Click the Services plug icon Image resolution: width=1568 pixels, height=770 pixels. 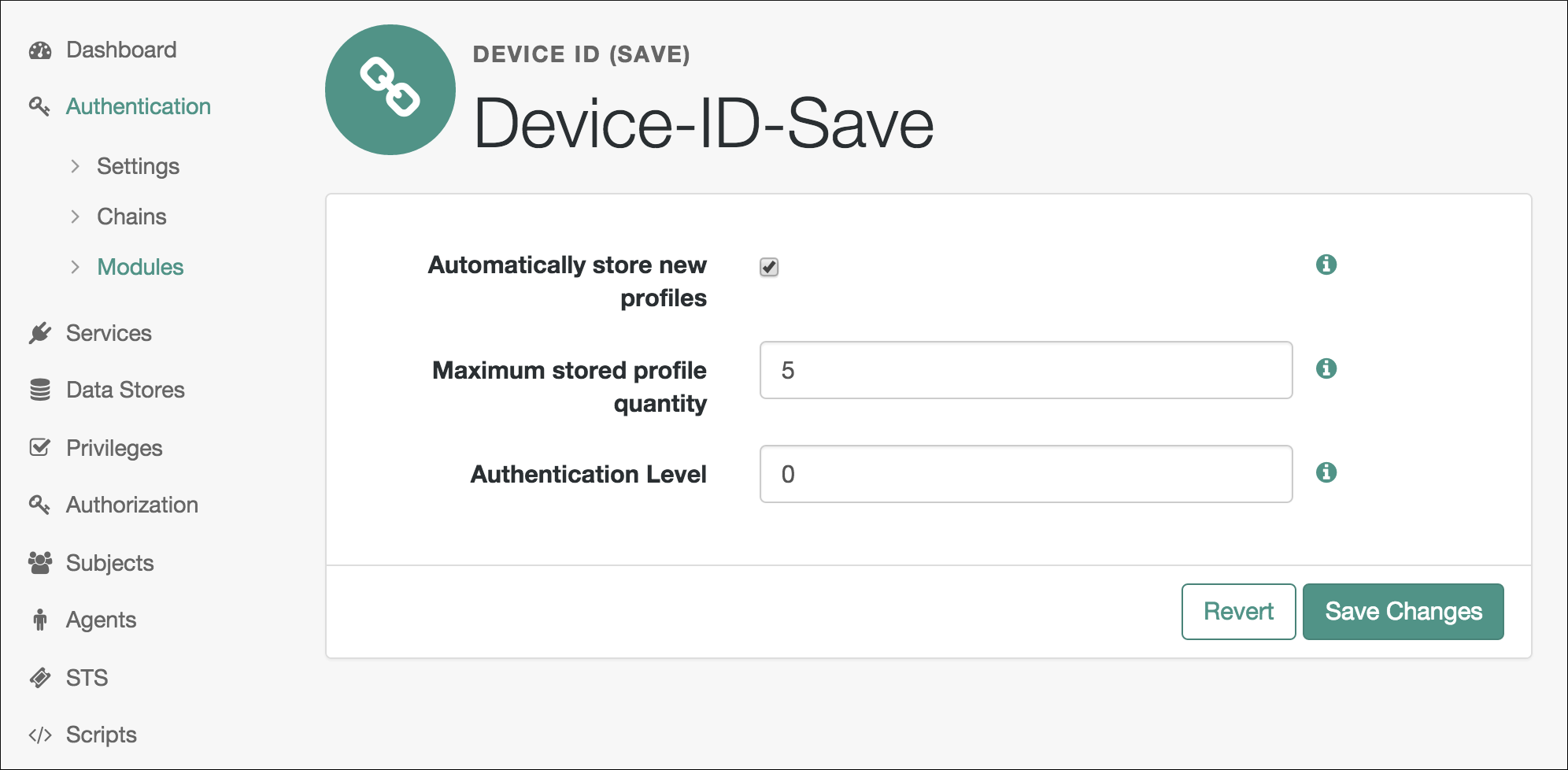tap(39, 333)
